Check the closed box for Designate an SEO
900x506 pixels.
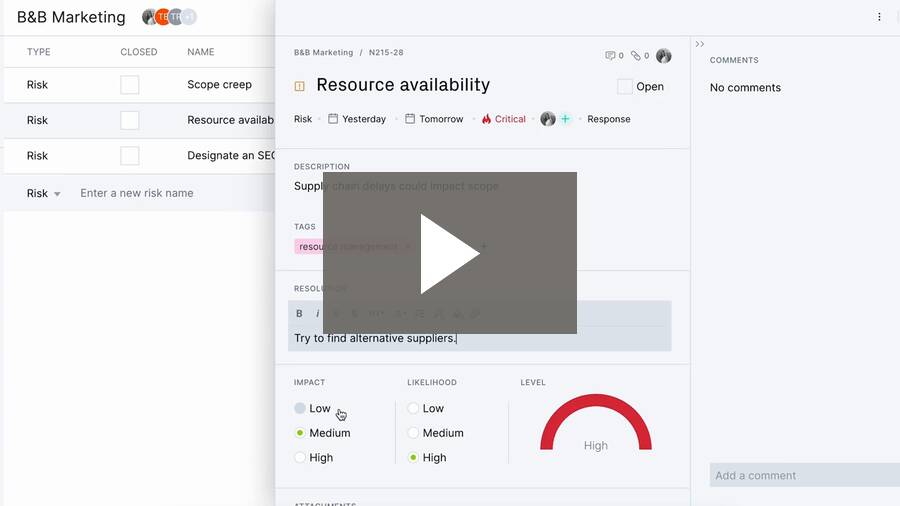pos(130,156)
